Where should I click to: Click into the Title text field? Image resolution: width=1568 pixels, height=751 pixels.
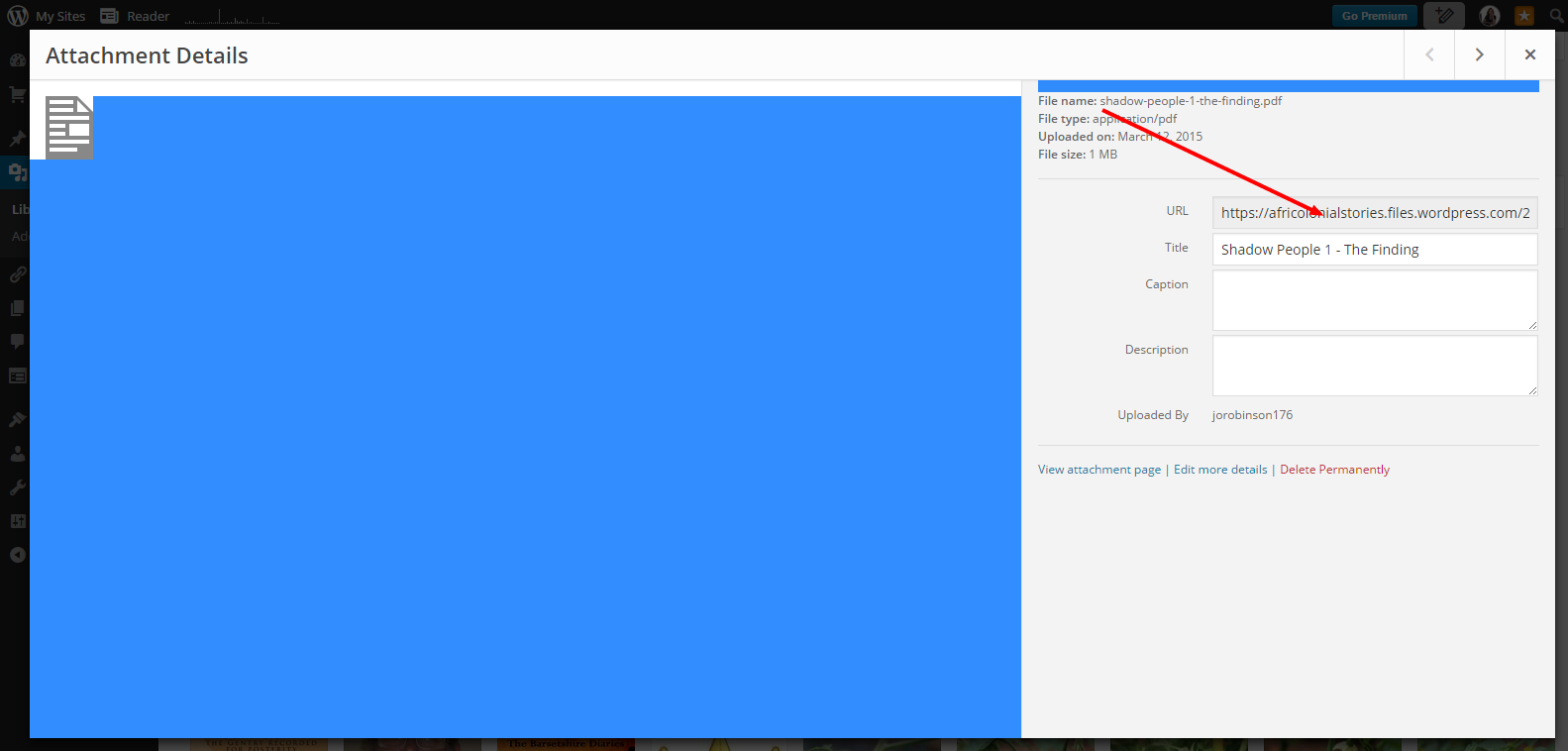tap(1375, 250)
